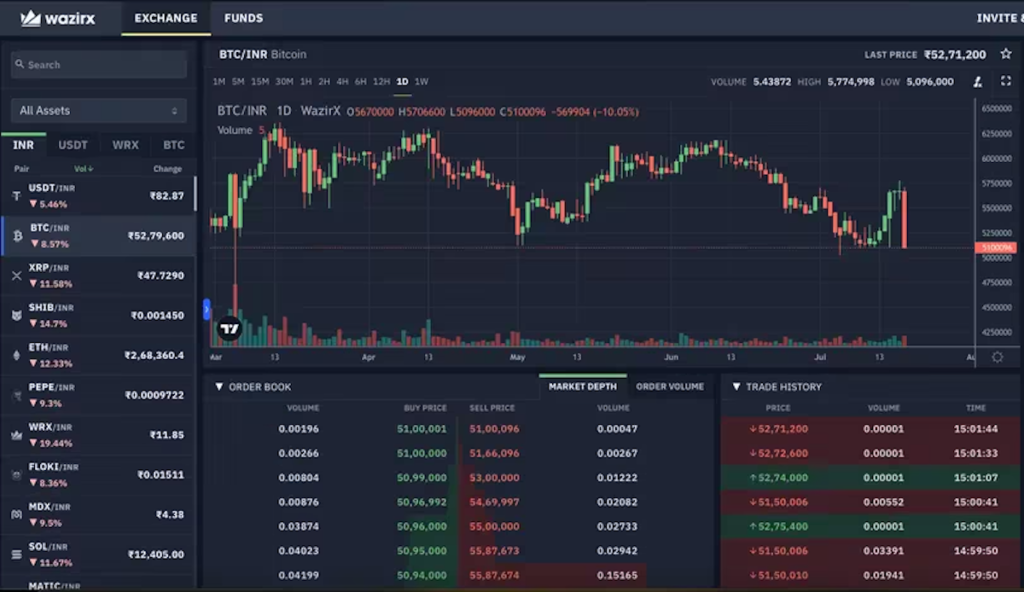Image resolution: width=1024 pixels, height=592 pixels.
Task: Click the TradingView logo on chart
Action: pyautogui.click(x=229, y=329)
